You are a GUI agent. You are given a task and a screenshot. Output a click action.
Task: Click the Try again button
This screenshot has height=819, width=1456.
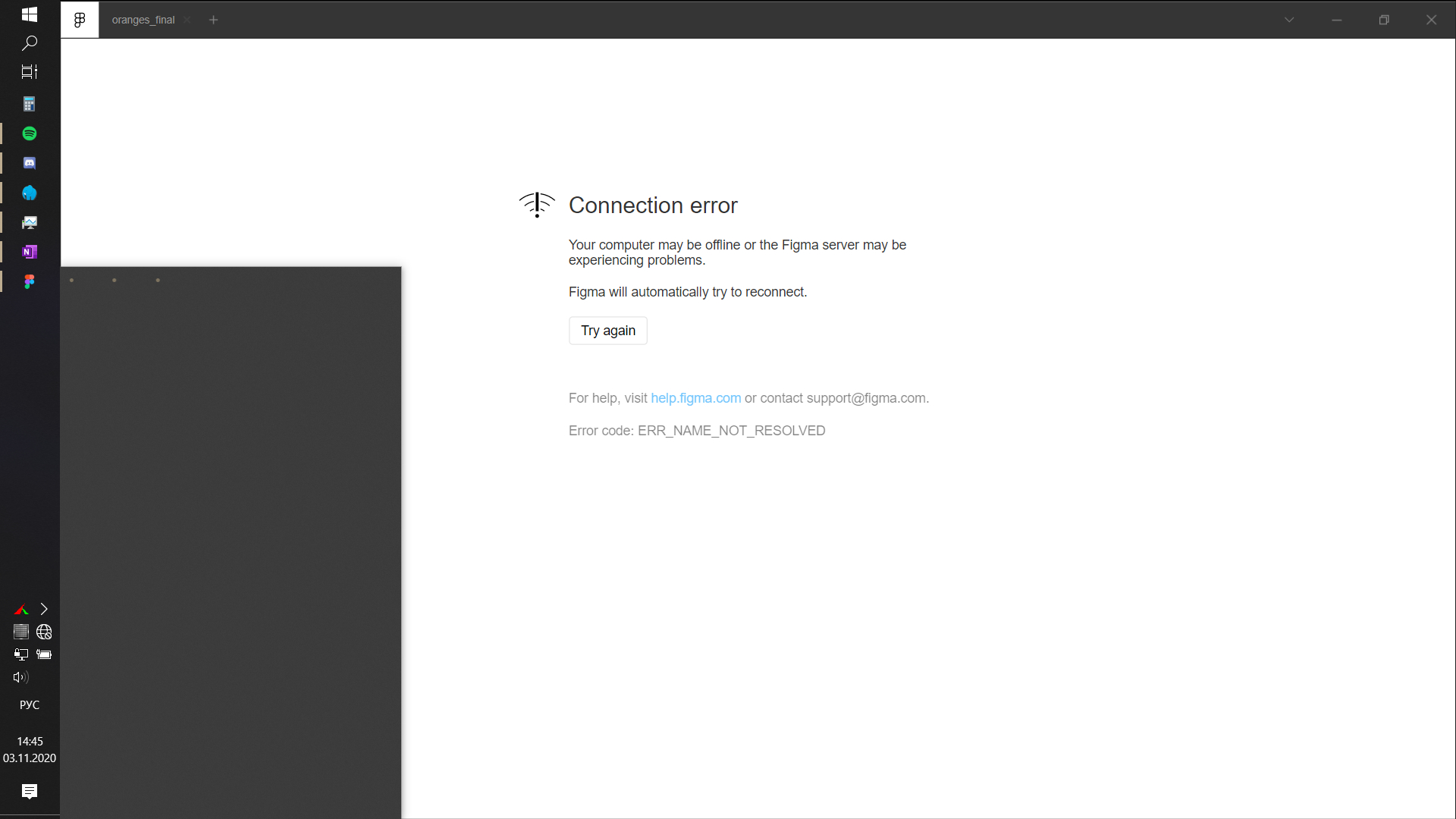click(608, 331)
